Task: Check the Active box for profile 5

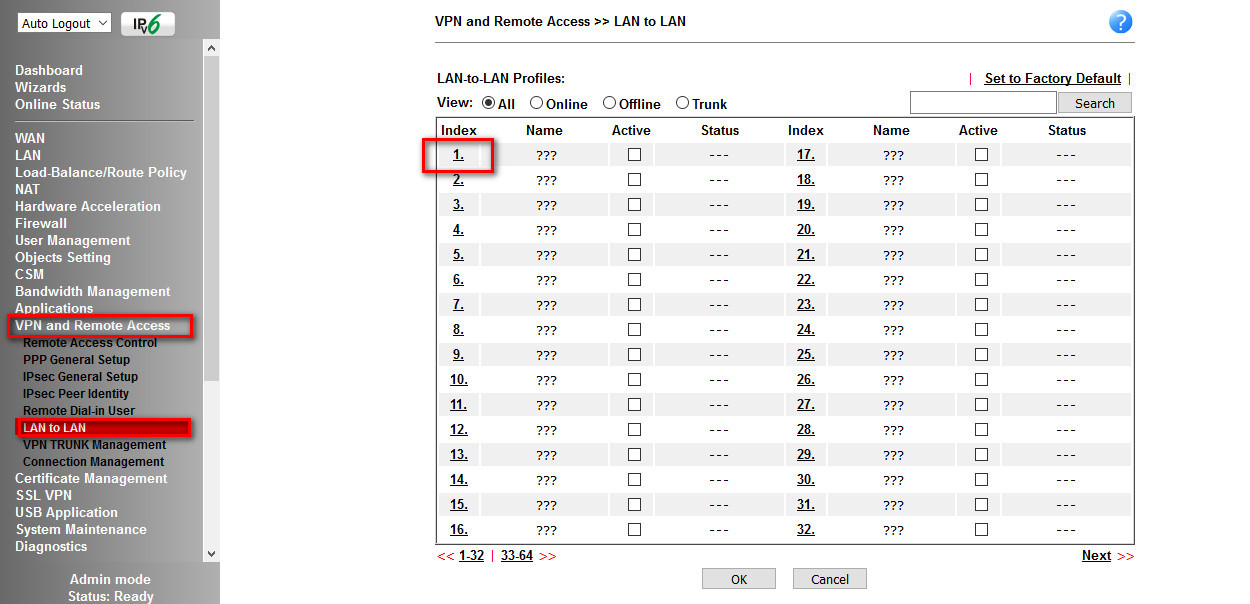Action: (634, 255)
